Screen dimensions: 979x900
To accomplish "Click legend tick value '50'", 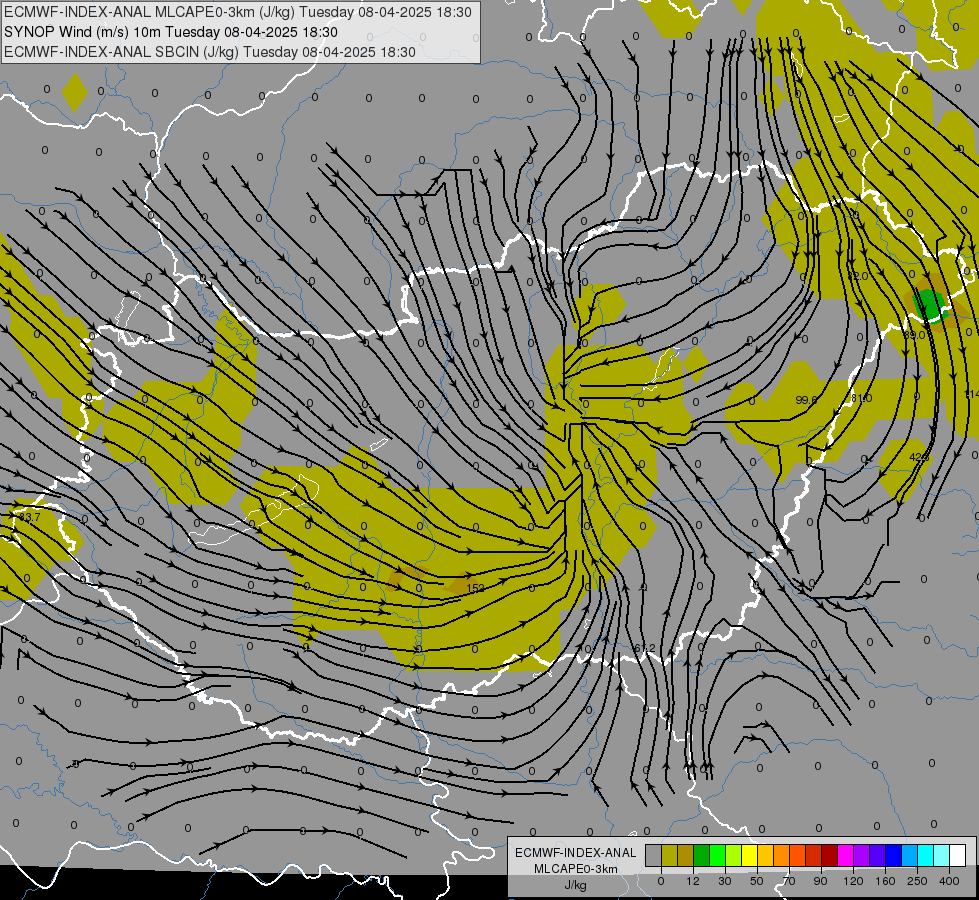I will point(757,881).
